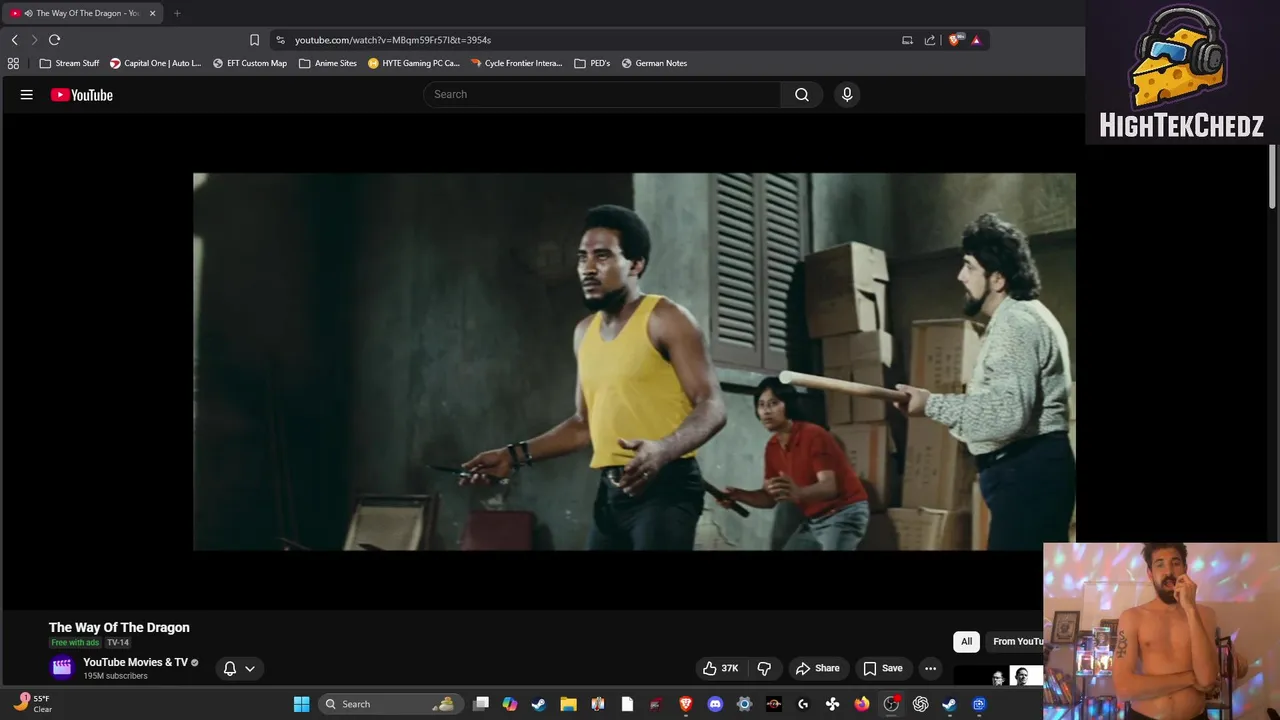The width and height of the screenshot is (1280, 720).
Task: Open the three-dot more actions menu
Action: click(x=930, y=668)
